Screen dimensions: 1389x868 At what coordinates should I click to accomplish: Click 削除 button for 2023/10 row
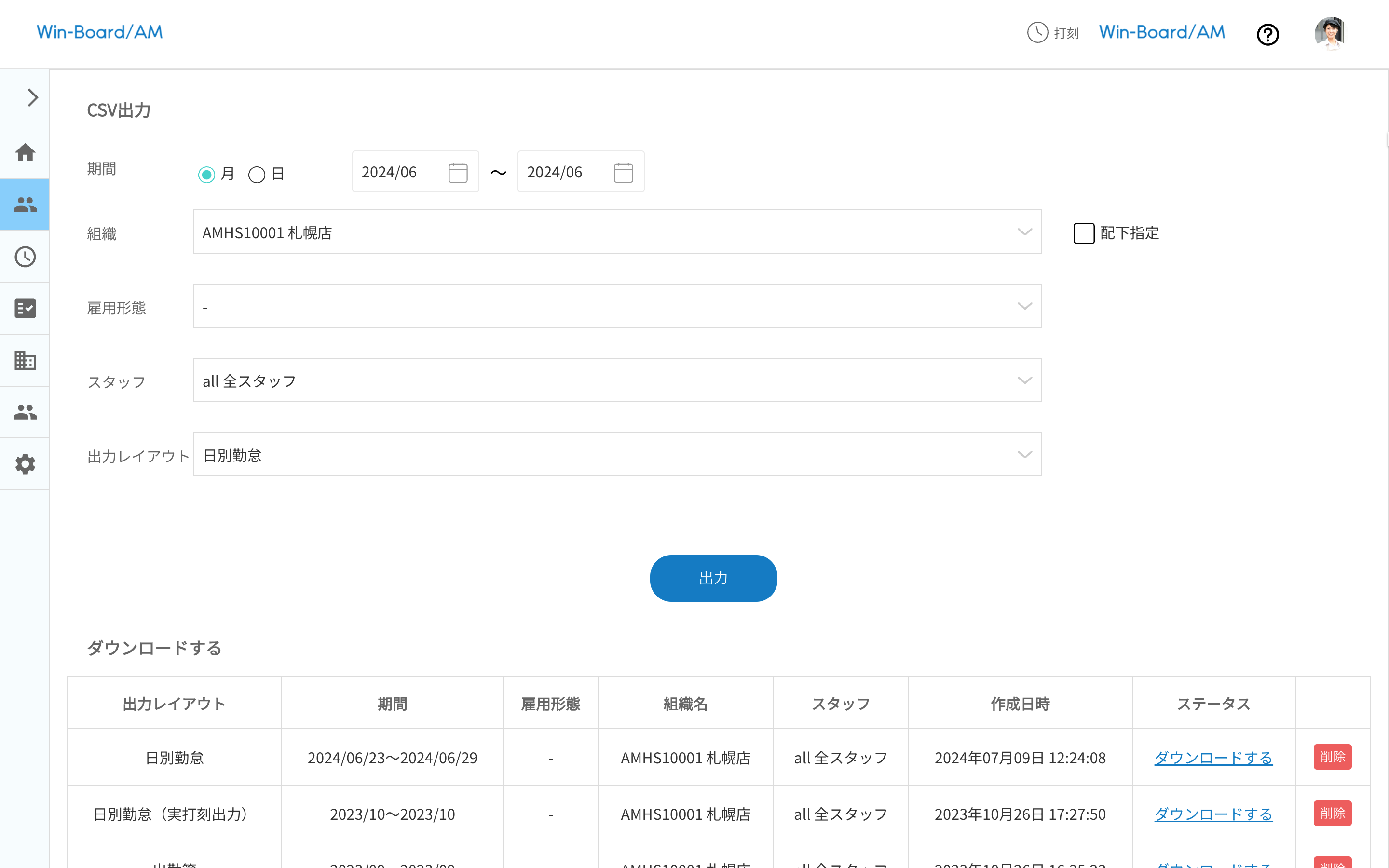1332,814
